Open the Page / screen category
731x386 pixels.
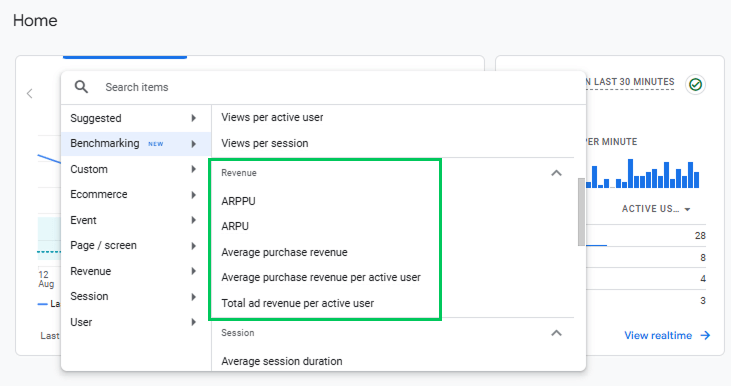(x=136, y=246)
